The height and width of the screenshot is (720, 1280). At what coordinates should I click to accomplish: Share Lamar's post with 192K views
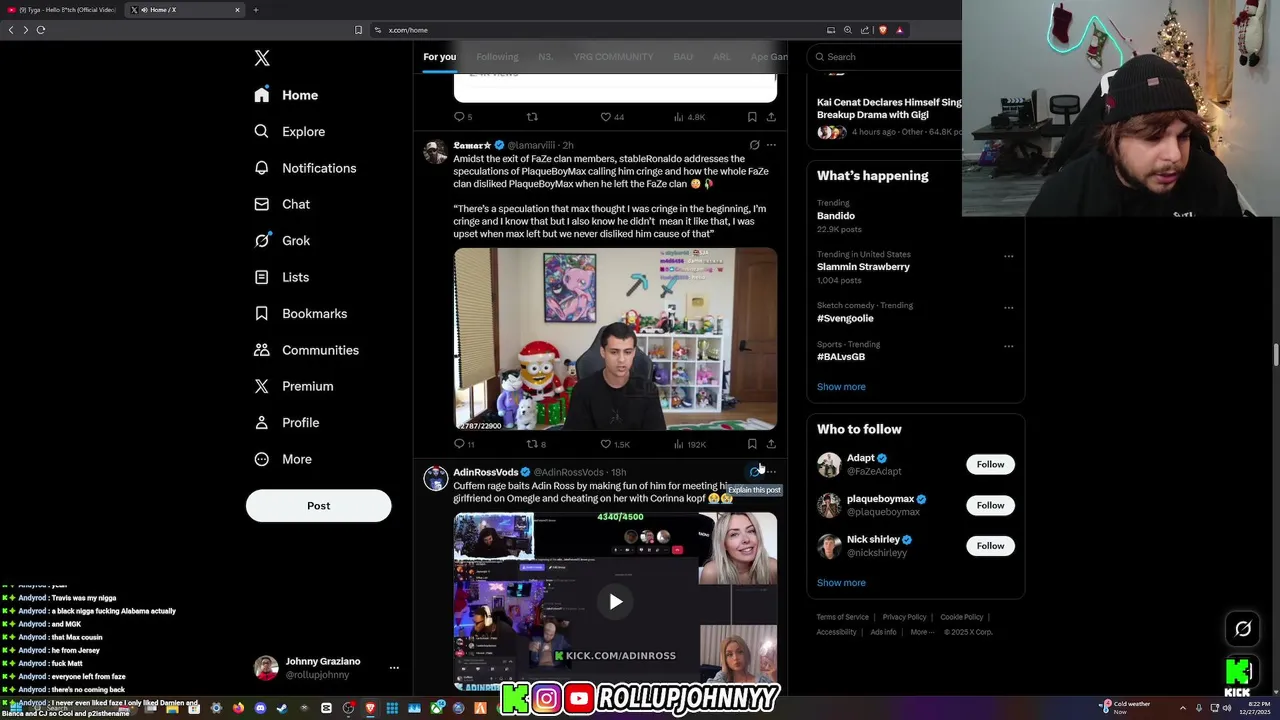pos(771,444)
